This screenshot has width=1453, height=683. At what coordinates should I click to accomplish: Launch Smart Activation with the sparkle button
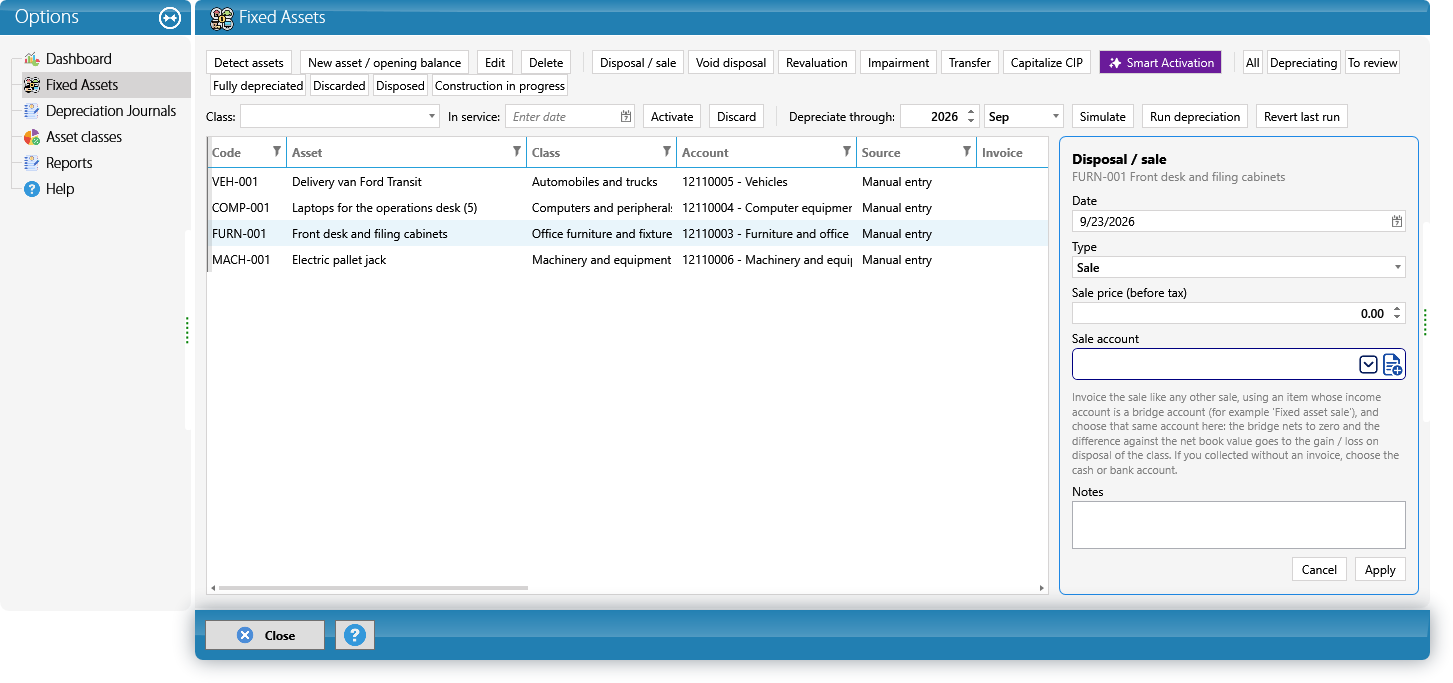tap(1161, 62)
